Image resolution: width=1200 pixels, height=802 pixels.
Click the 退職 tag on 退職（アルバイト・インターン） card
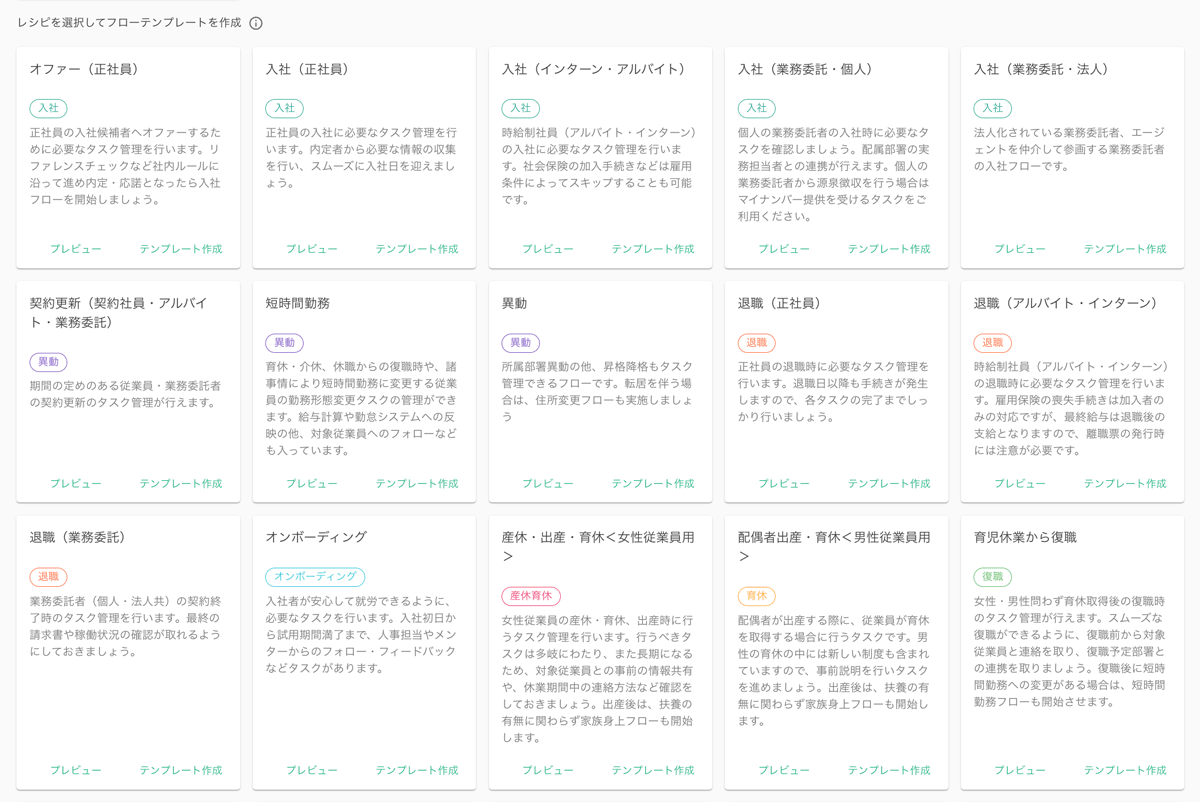[992, 343]
